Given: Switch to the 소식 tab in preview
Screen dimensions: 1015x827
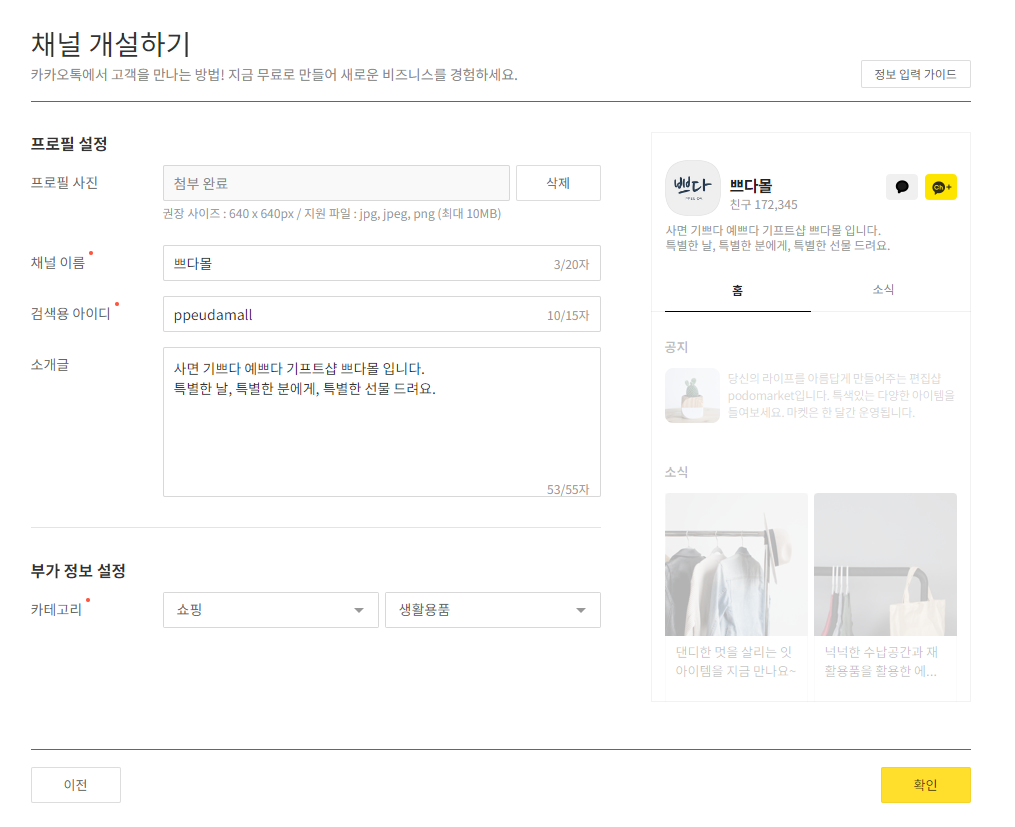Looking at the screenshot, I should pyautogui.click(x=883, y=290).
